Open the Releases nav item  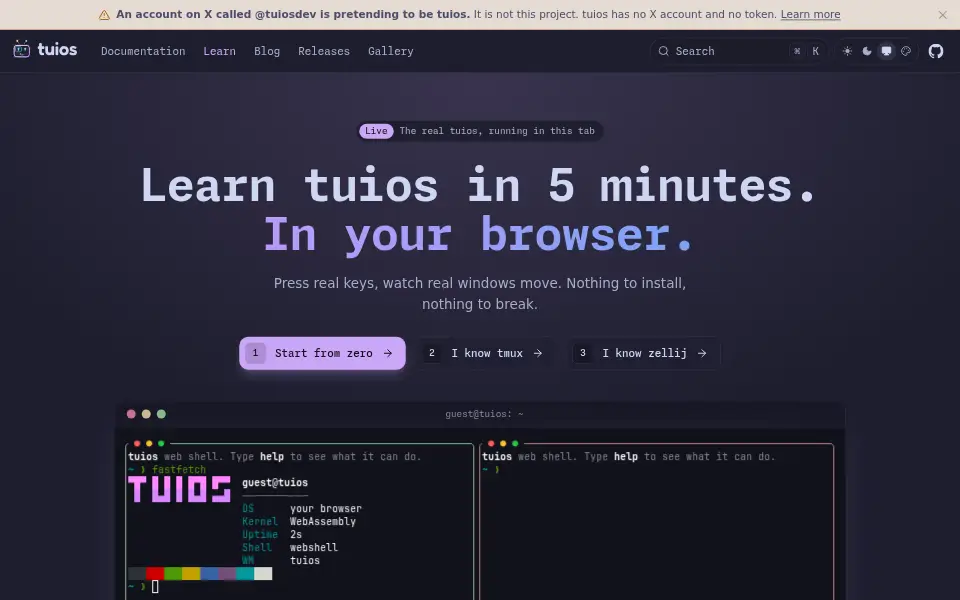324,51
